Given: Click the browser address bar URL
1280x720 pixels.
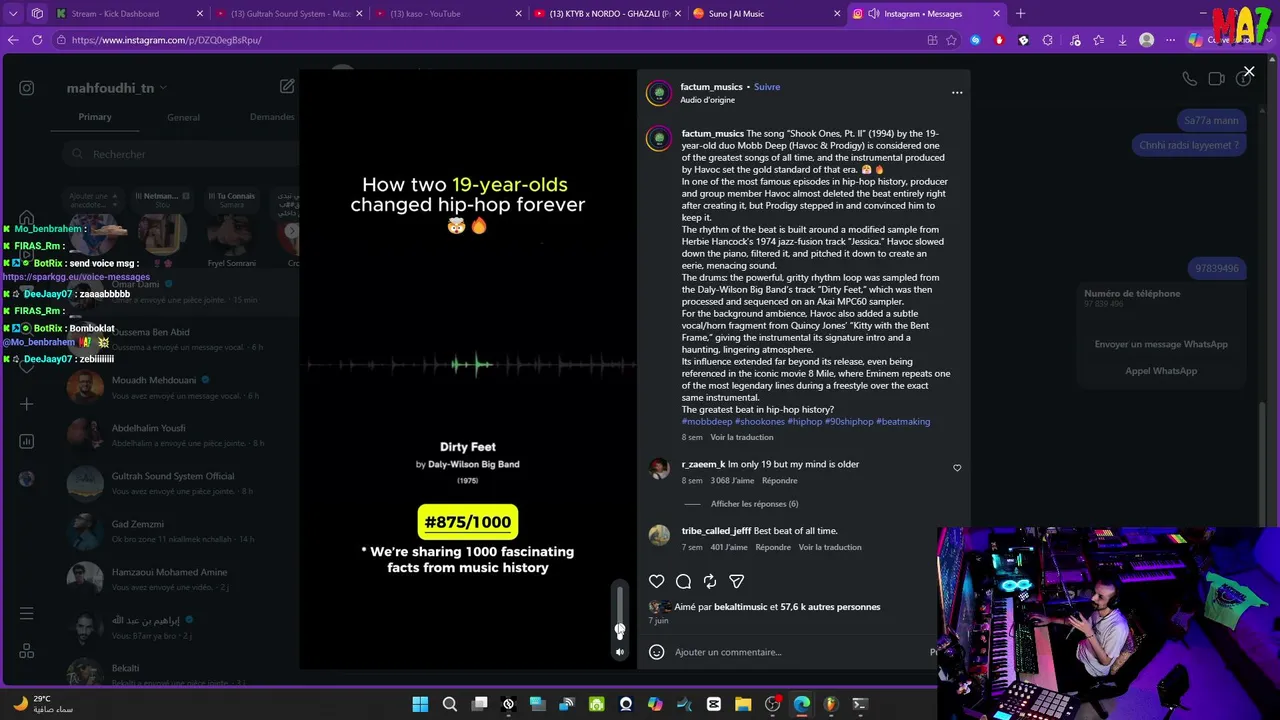Looking at the screenshot, I should [x=167, y=40].
